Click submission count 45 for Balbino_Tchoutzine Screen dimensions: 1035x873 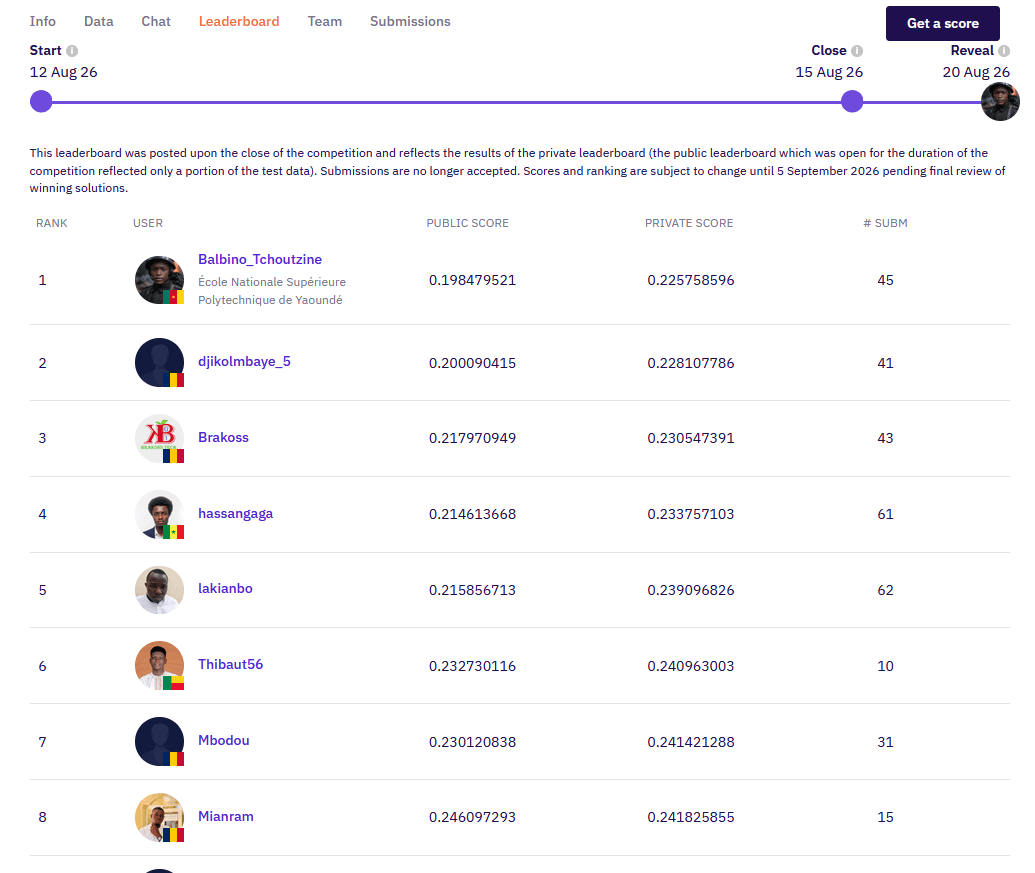pyautogui.click(x=885, y=280)
